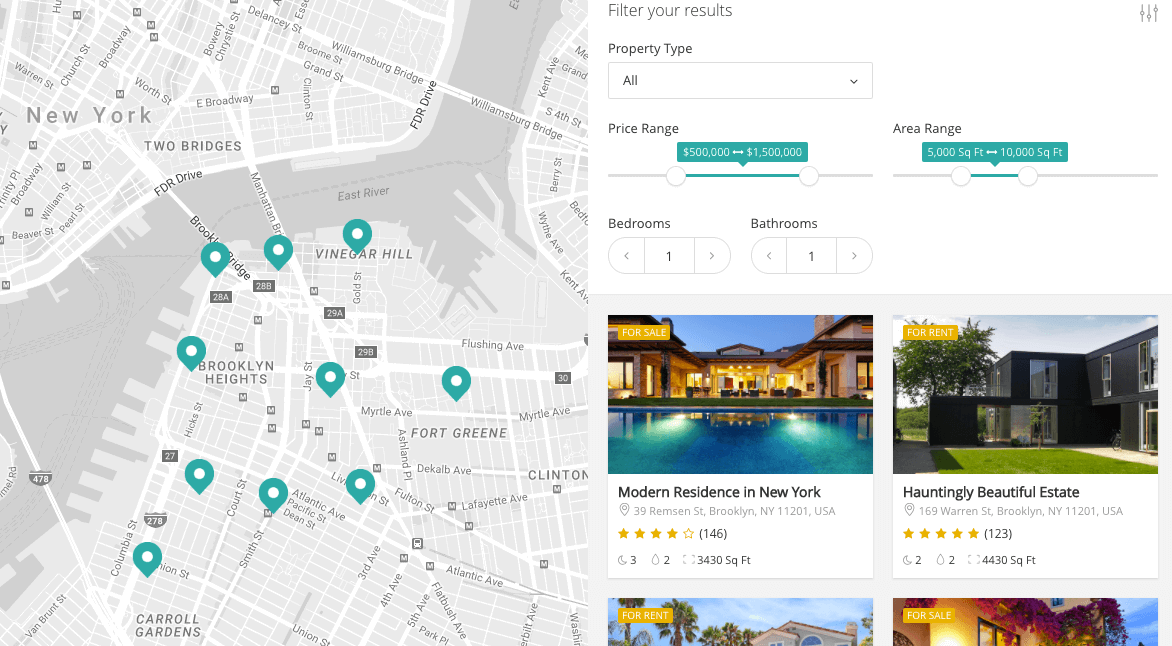Increase the Bedrooms count
This screenshot has width=1172, height=646.
[711, 256]
